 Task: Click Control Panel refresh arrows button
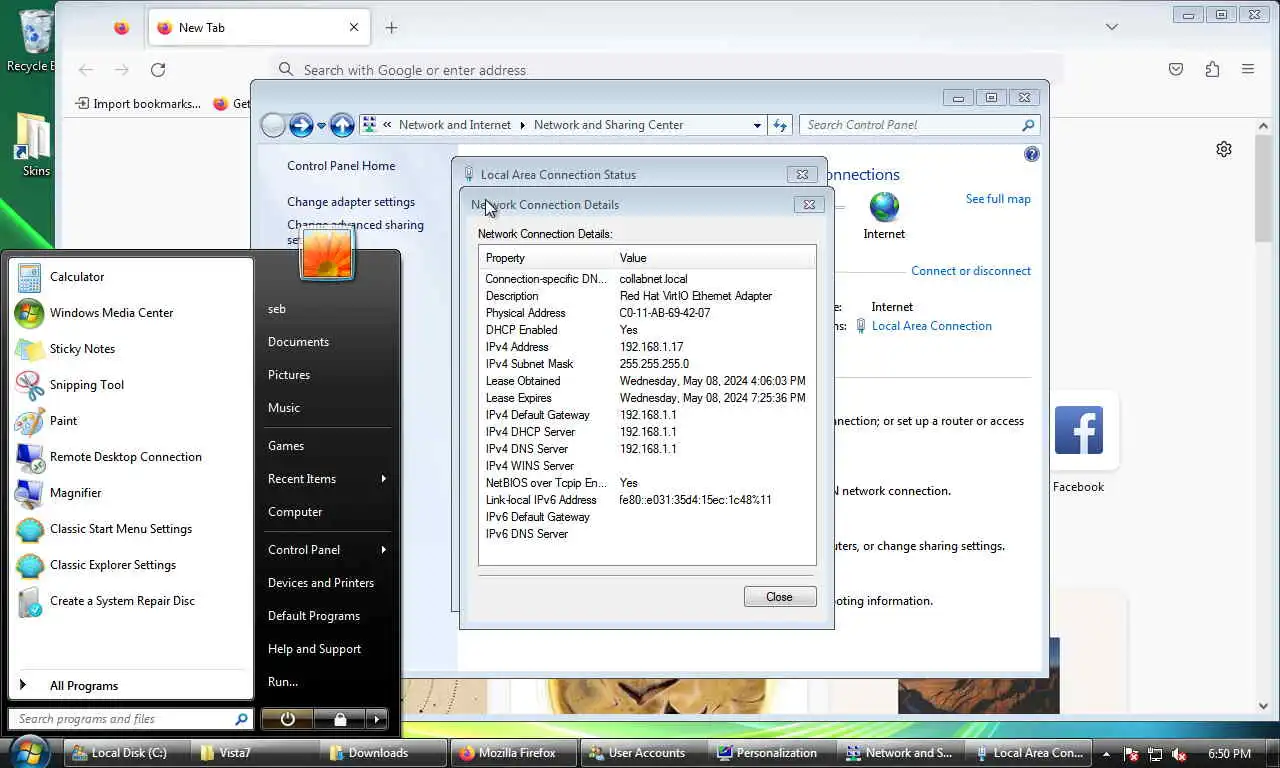tap(781, 125)
